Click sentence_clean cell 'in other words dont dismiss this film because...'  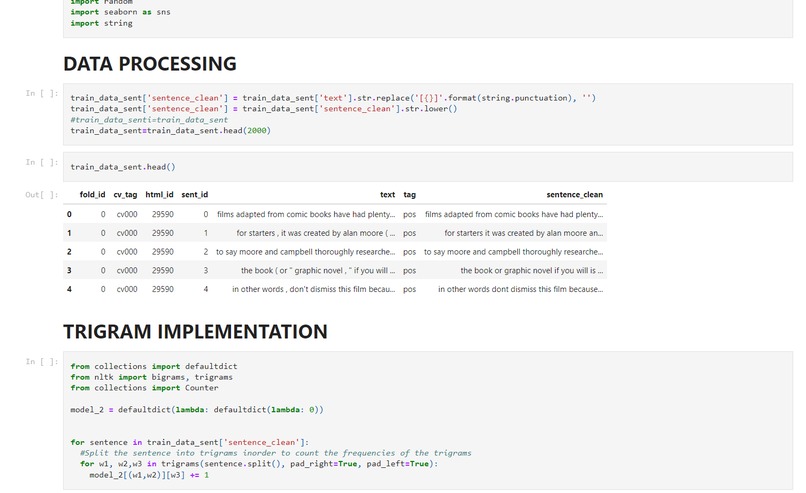click(521, 289)
